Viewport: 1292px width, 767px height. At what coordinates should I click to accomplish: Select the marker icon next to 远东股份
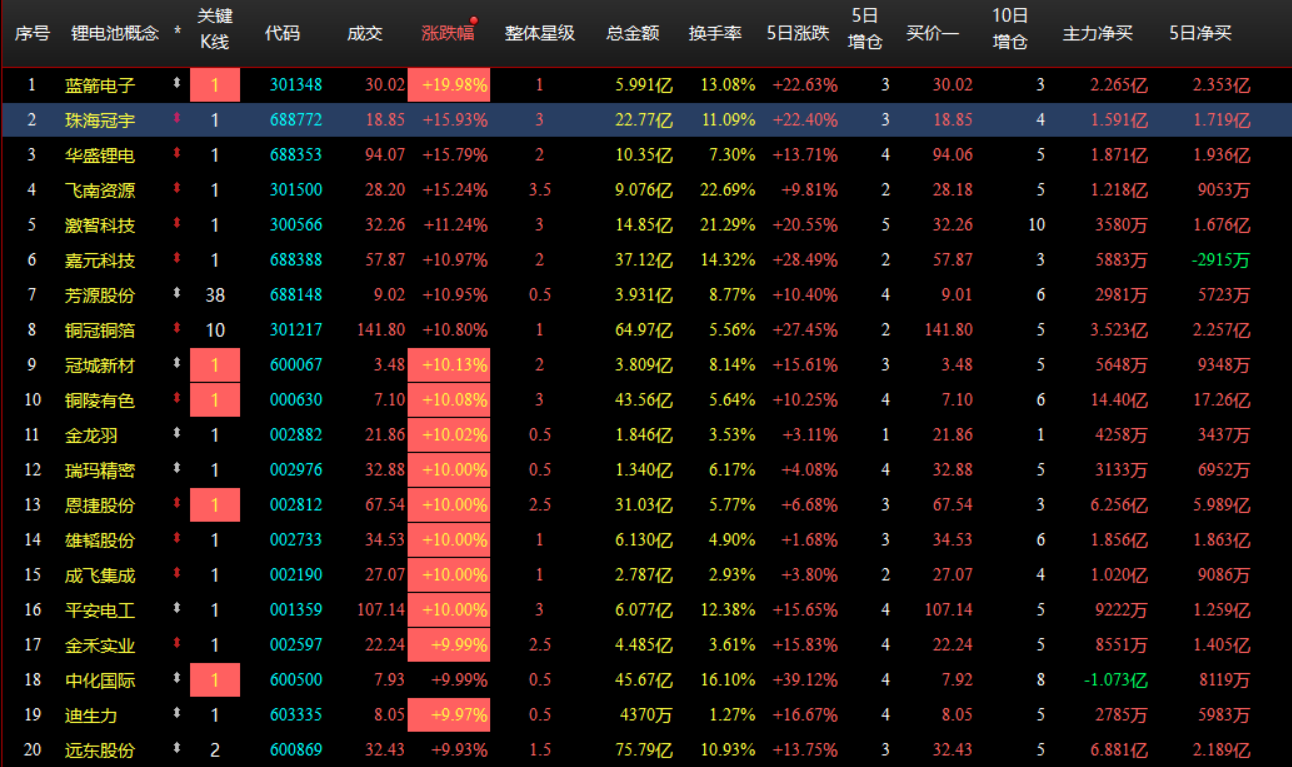click(x=177, y=749)
